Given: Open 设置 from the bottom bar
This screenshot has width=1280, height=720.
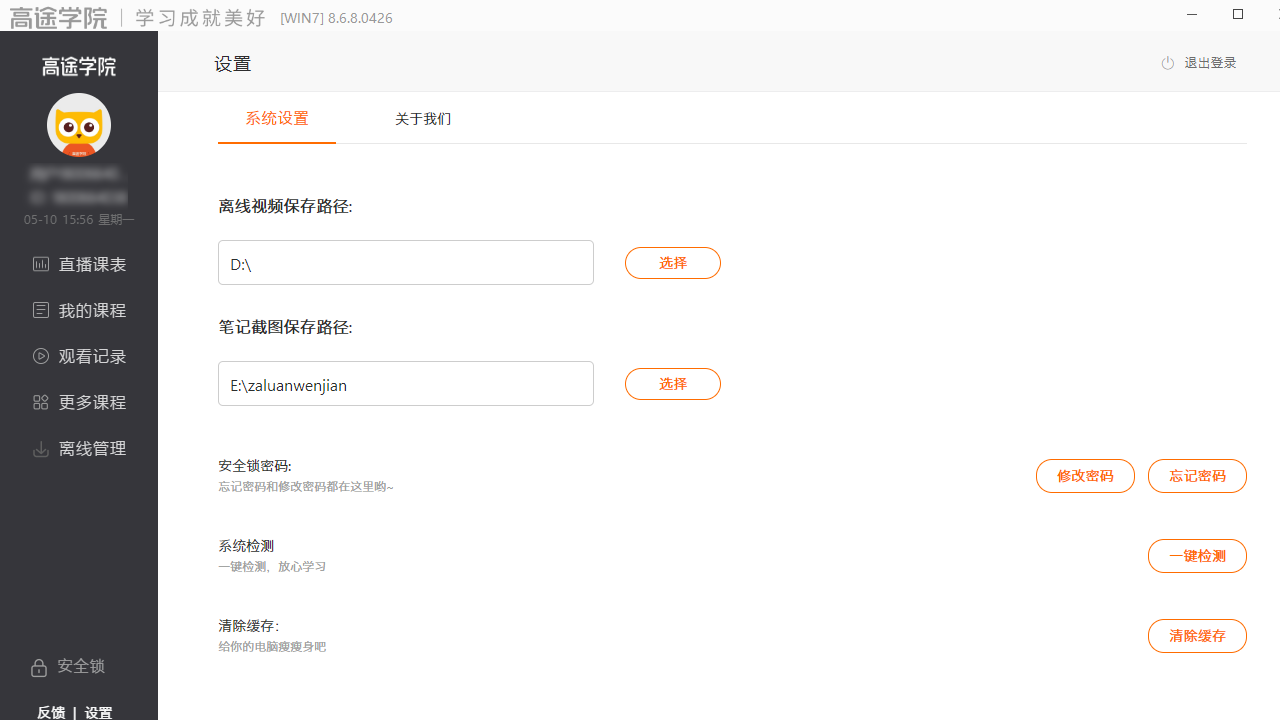Looking at the screenshot, I should [x=98, y=712].
